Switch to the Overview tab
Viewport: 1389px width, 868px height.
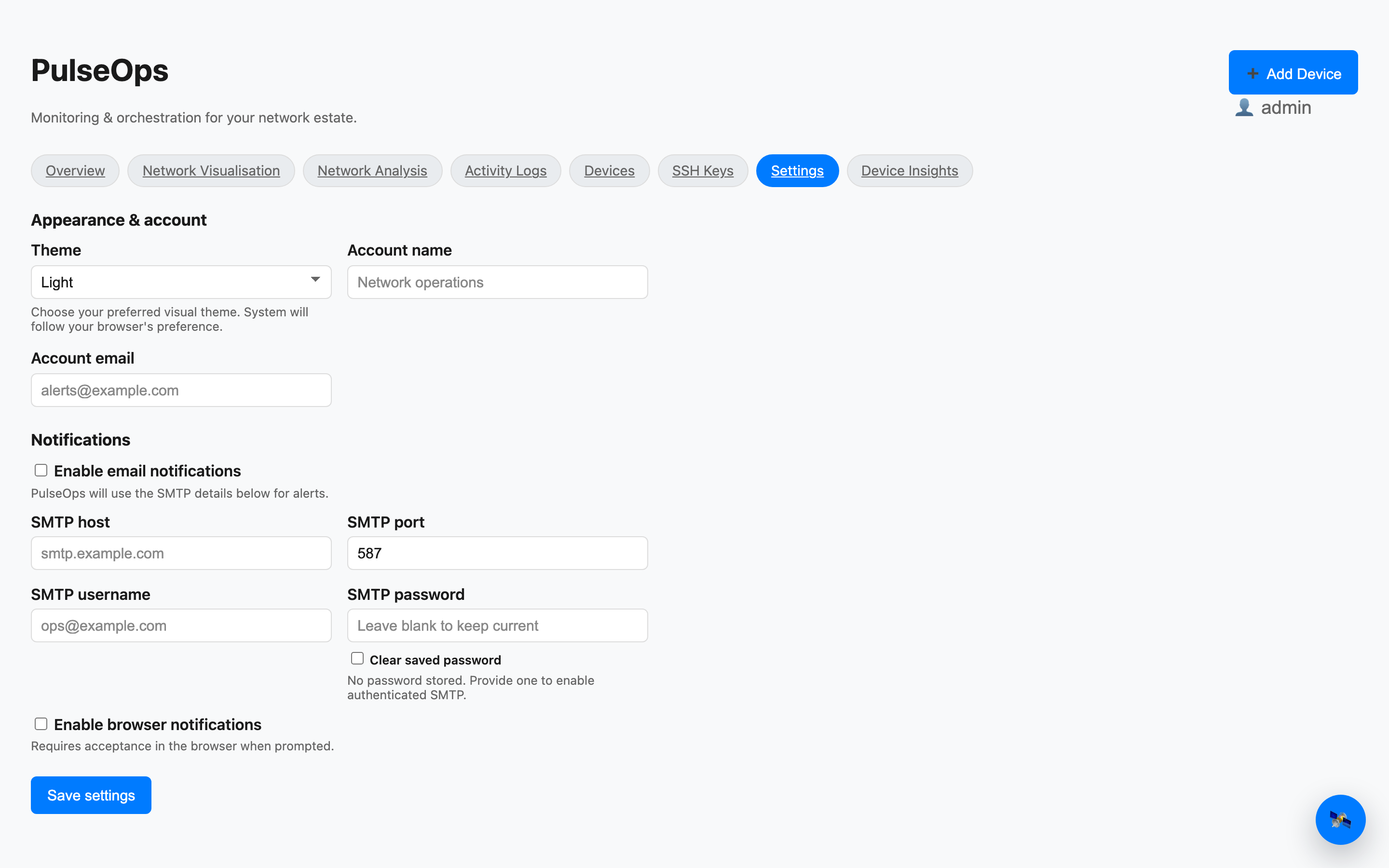point(75,171)
